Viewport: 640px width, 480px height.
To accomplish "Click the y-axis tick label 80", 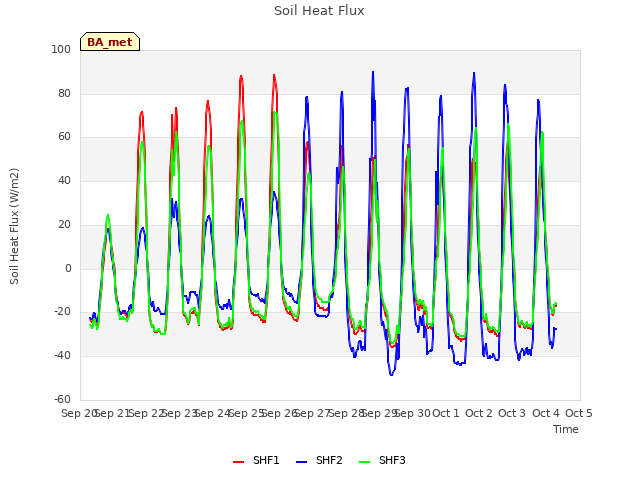I will 64,93.
